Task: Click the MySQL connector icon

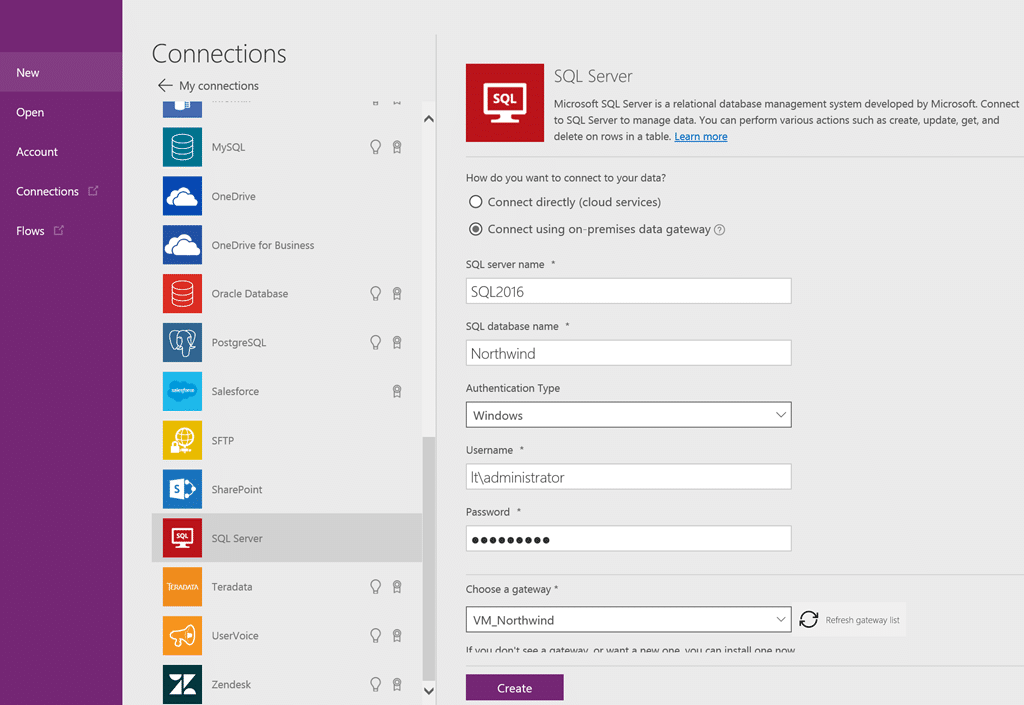Action: 182,147
